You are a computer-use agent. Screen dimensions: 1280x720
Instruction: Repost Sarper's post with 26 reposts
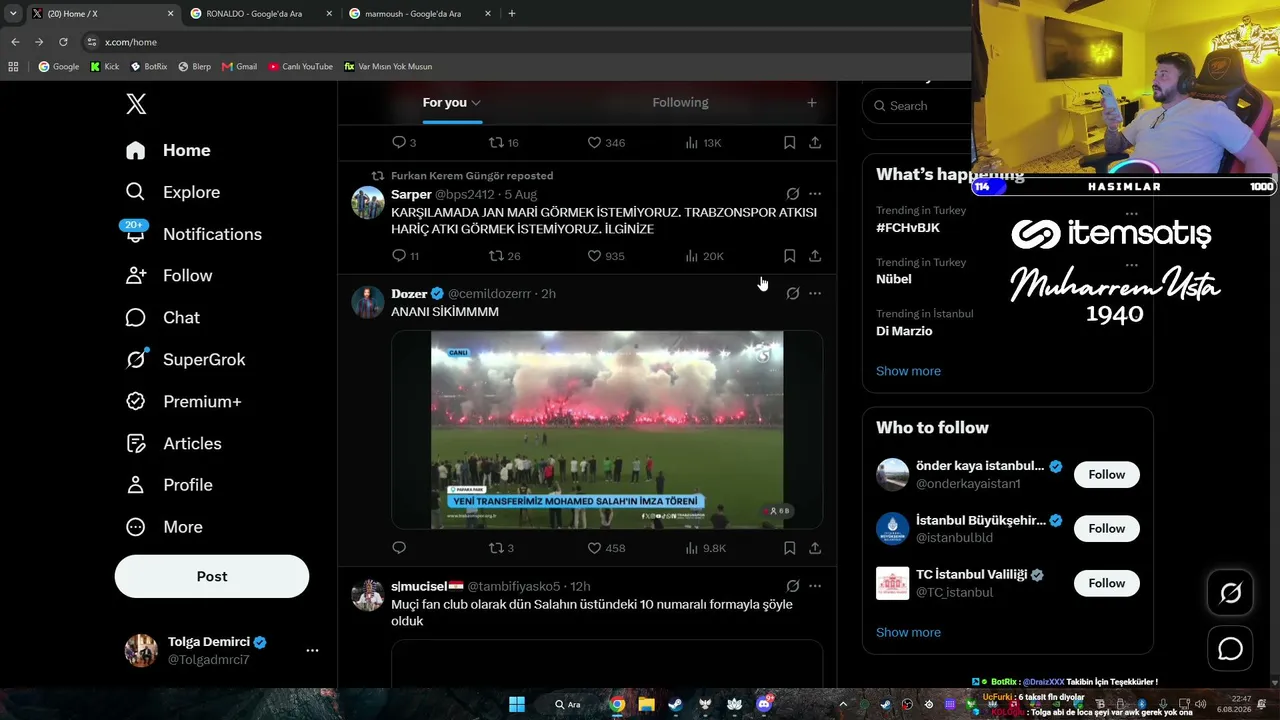point(505,256)
